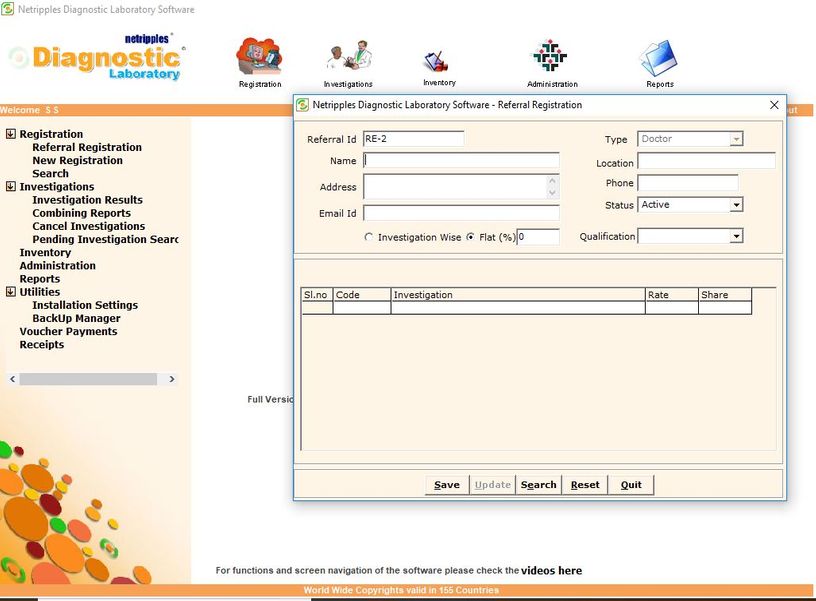The height and width of the screenshot is (601, 816).
Task: Focus the Phone input field
Action: [x=687, y=183]
